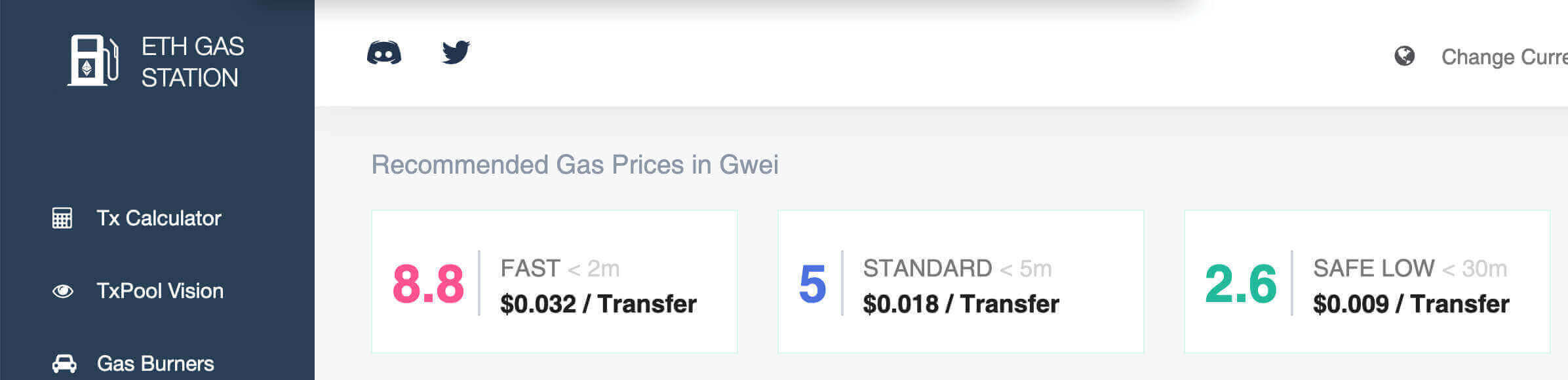
Task: Open TxPool Vision from sidebar
Action: [x=160, y=291]
